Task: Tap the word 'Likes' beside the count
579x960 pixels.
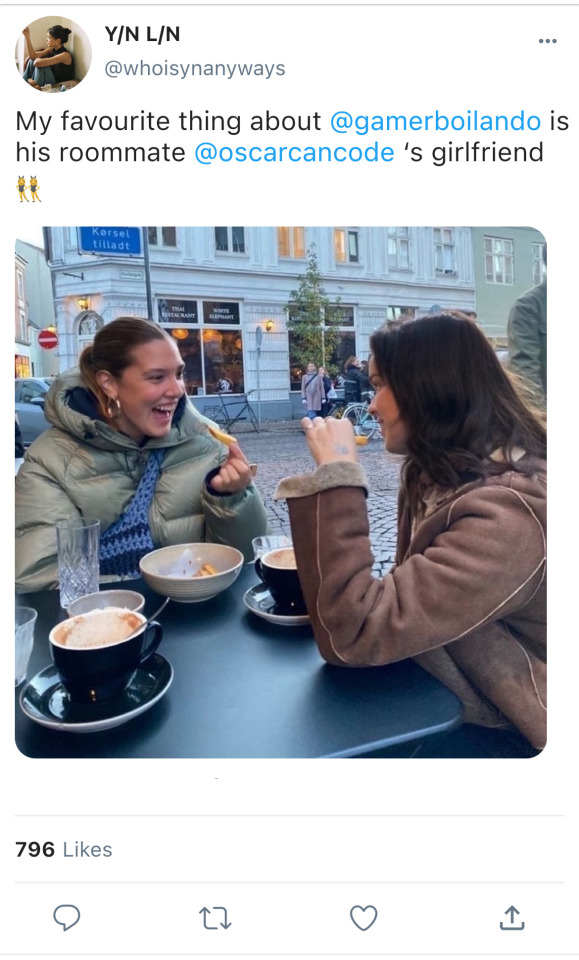Action: pyautogui.click(x=88, y=849)
